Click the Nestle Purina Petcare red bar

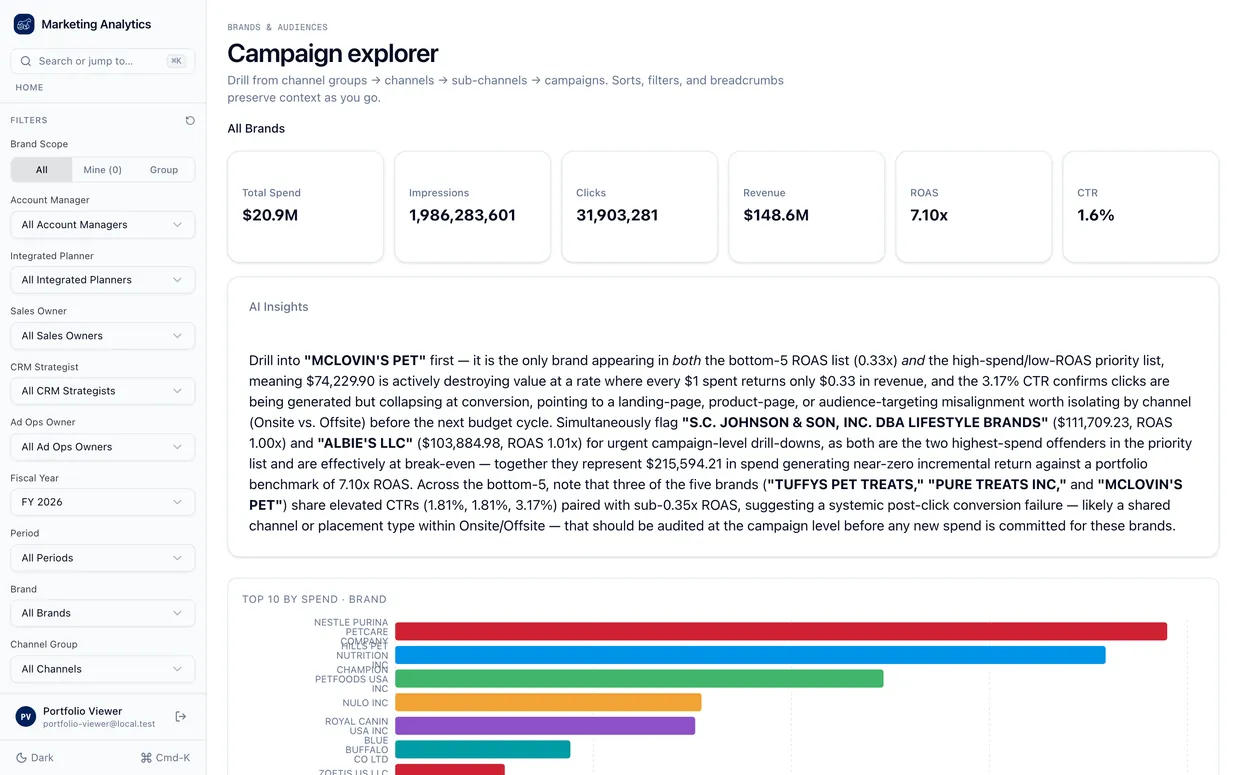coord(781,631)
